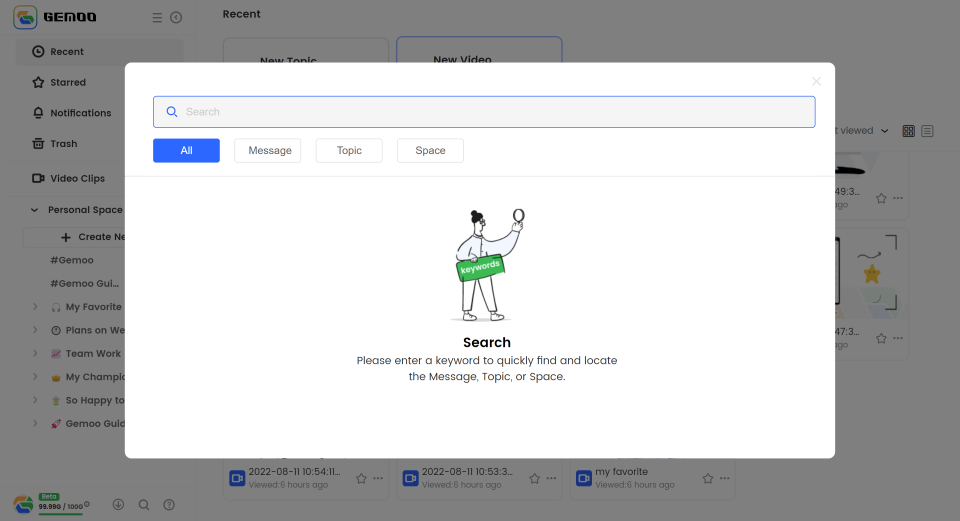The width and height of the screenshot is (960, 521).
Task: Click the Search input field
Action: pyautogui.click(x=484, y=112)
